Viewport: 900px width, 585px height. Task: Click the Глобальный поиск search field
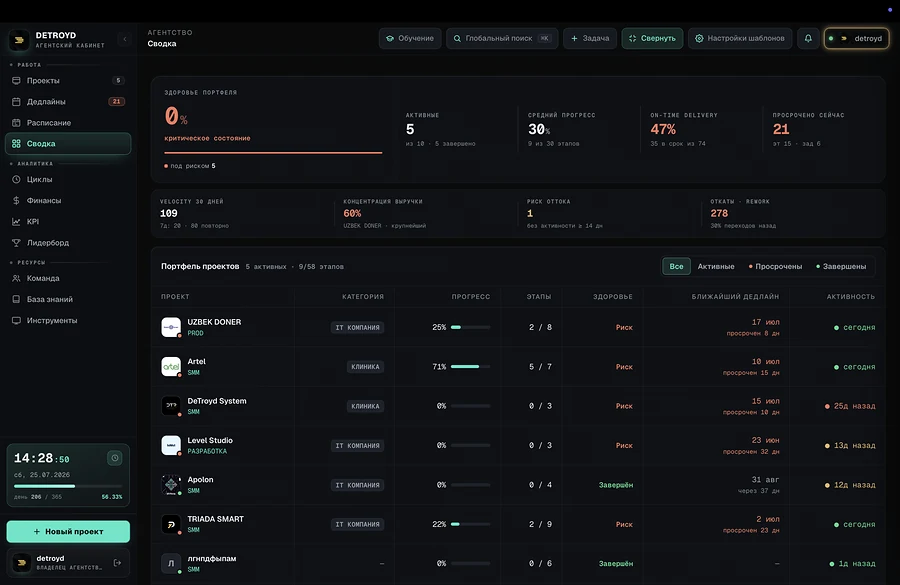(x=502, y=38)
